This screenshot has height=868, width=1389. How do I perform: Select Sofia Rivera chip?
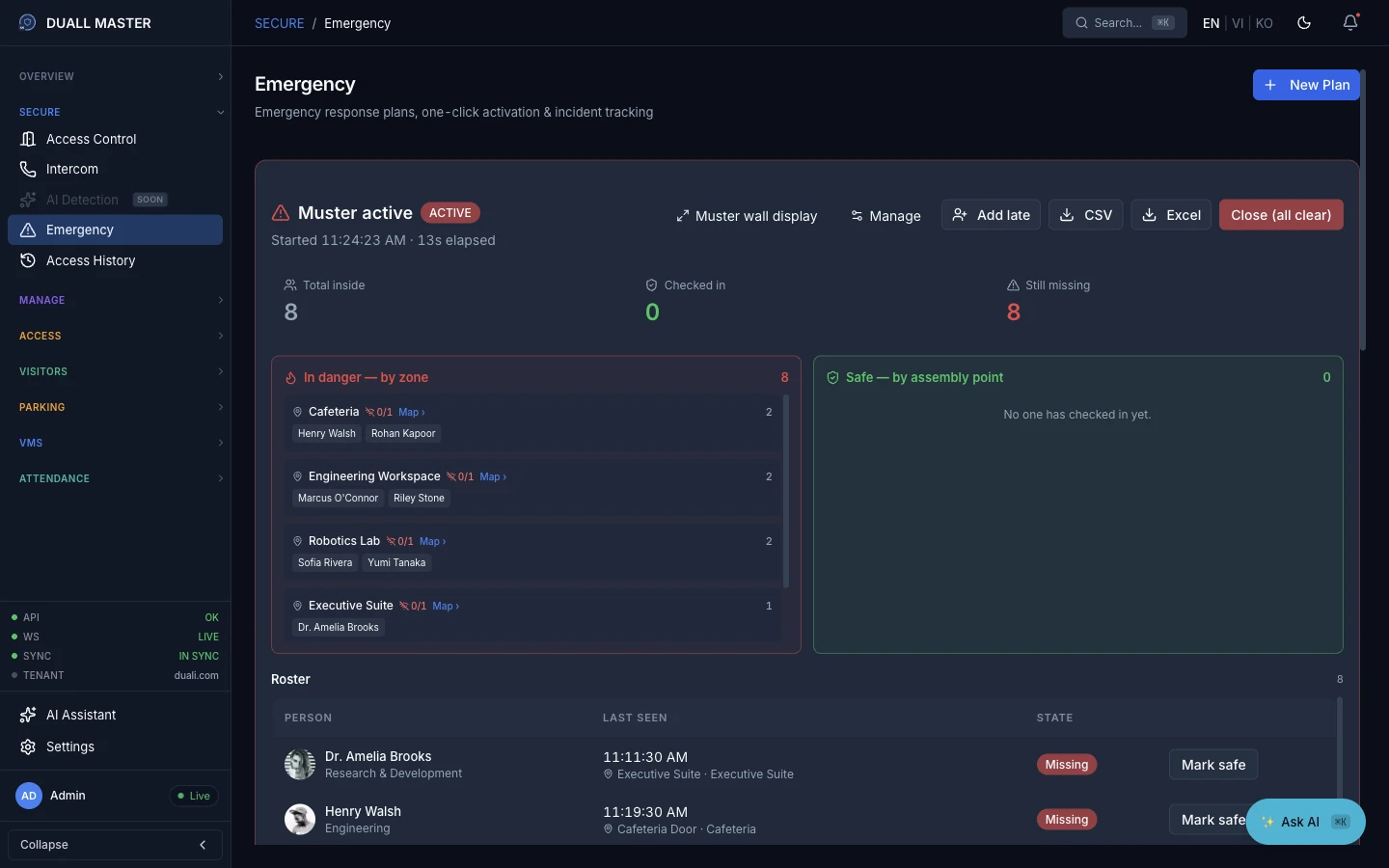[x=325, y=563]
